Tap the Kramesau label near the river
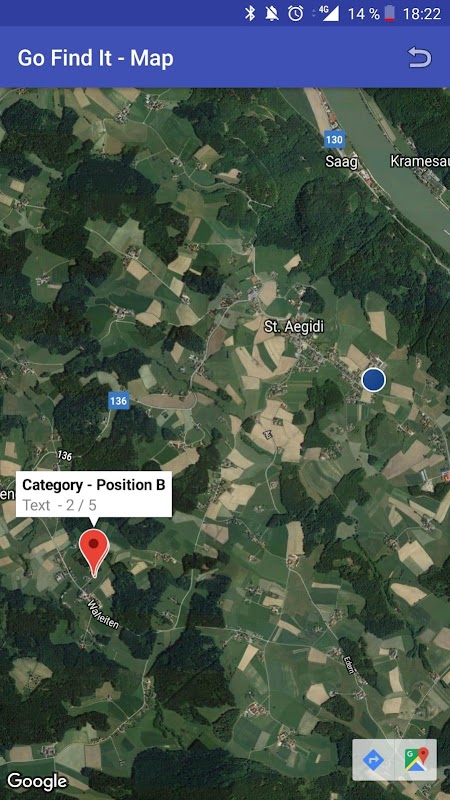450x800 pixels. 420,161
